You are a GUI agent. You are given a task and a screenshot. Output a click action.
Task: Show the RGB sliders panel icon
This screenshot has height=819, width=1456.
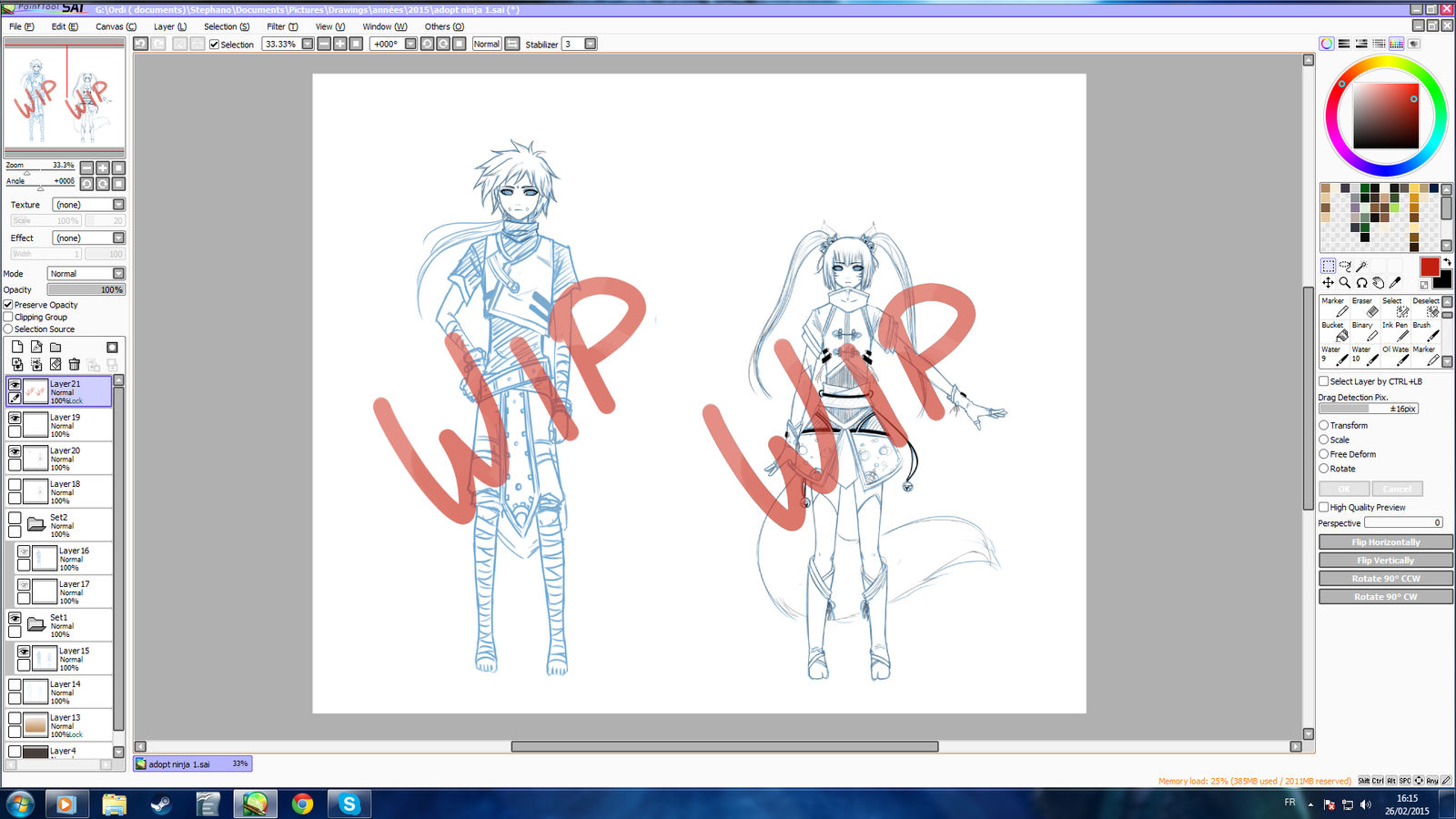click(x=1344, y=44)
